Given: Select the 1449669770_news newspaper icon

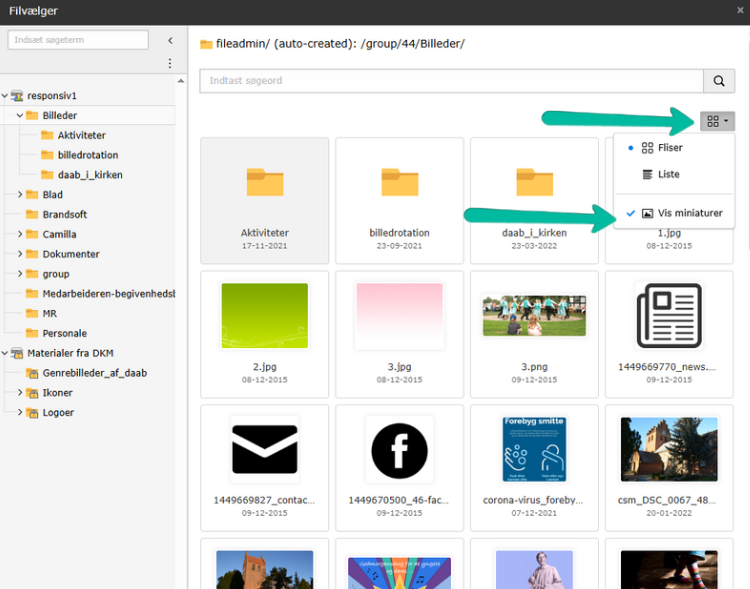Looking at the screenshot, I should click(669, 315).
